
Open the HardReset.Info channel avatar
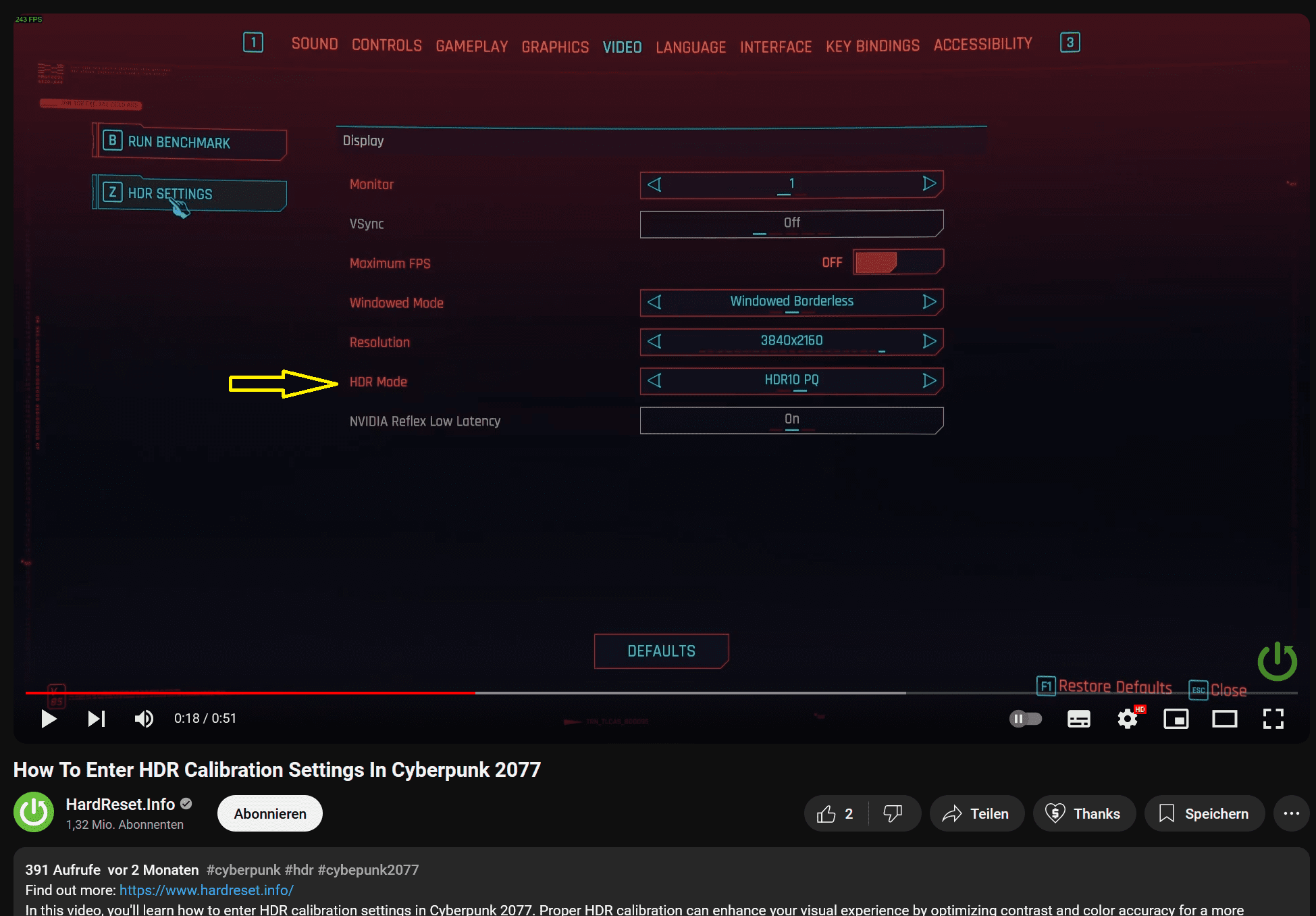[x=34, y=813]
